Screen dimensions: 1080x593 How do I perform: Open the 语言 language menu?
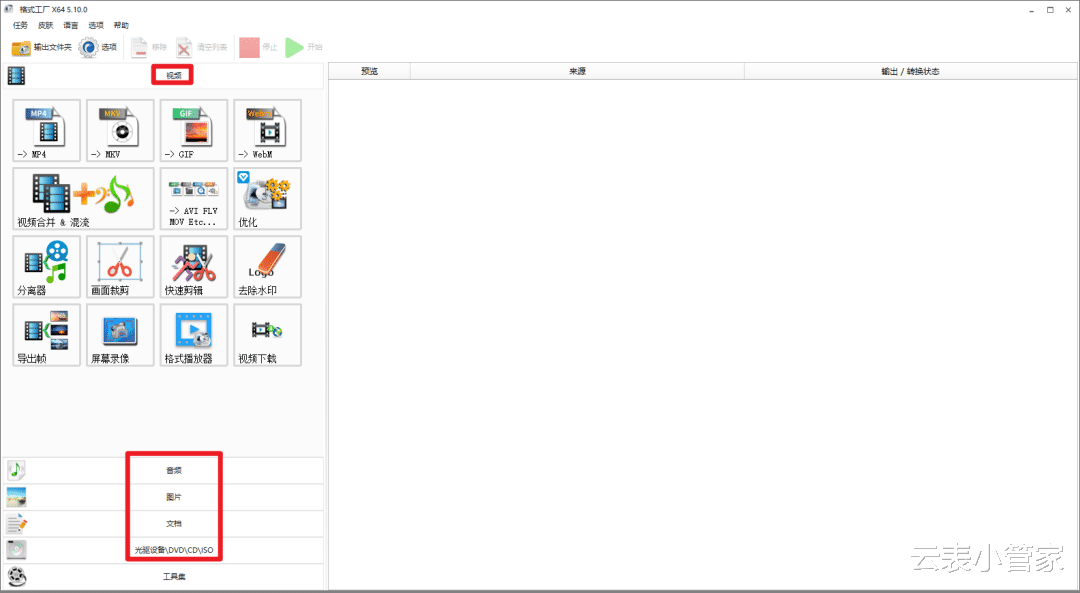click(x=70, y=25)
